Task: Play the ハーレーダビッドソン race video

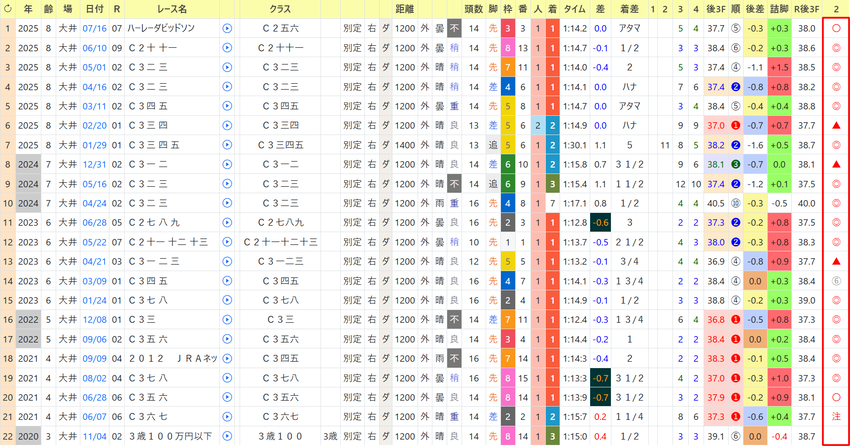Action: click(227, 28)
